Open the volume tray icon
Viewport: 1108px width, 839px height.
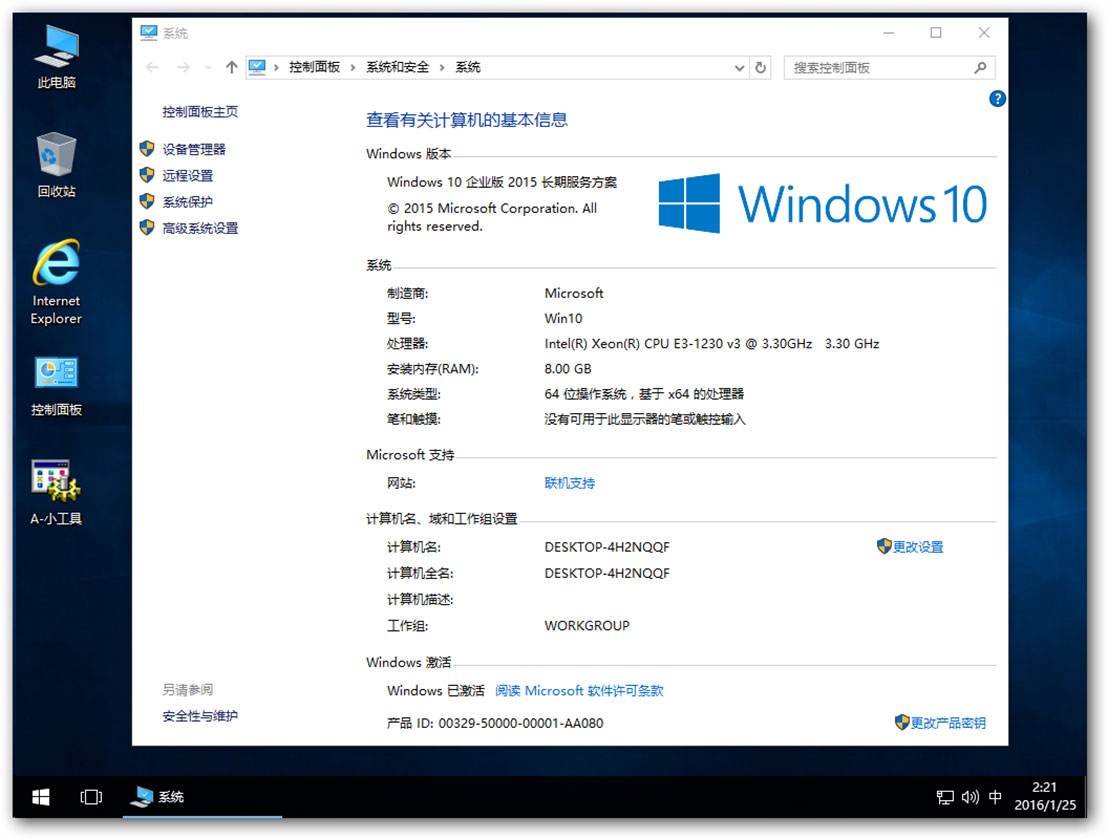click(x=970, y=797)
